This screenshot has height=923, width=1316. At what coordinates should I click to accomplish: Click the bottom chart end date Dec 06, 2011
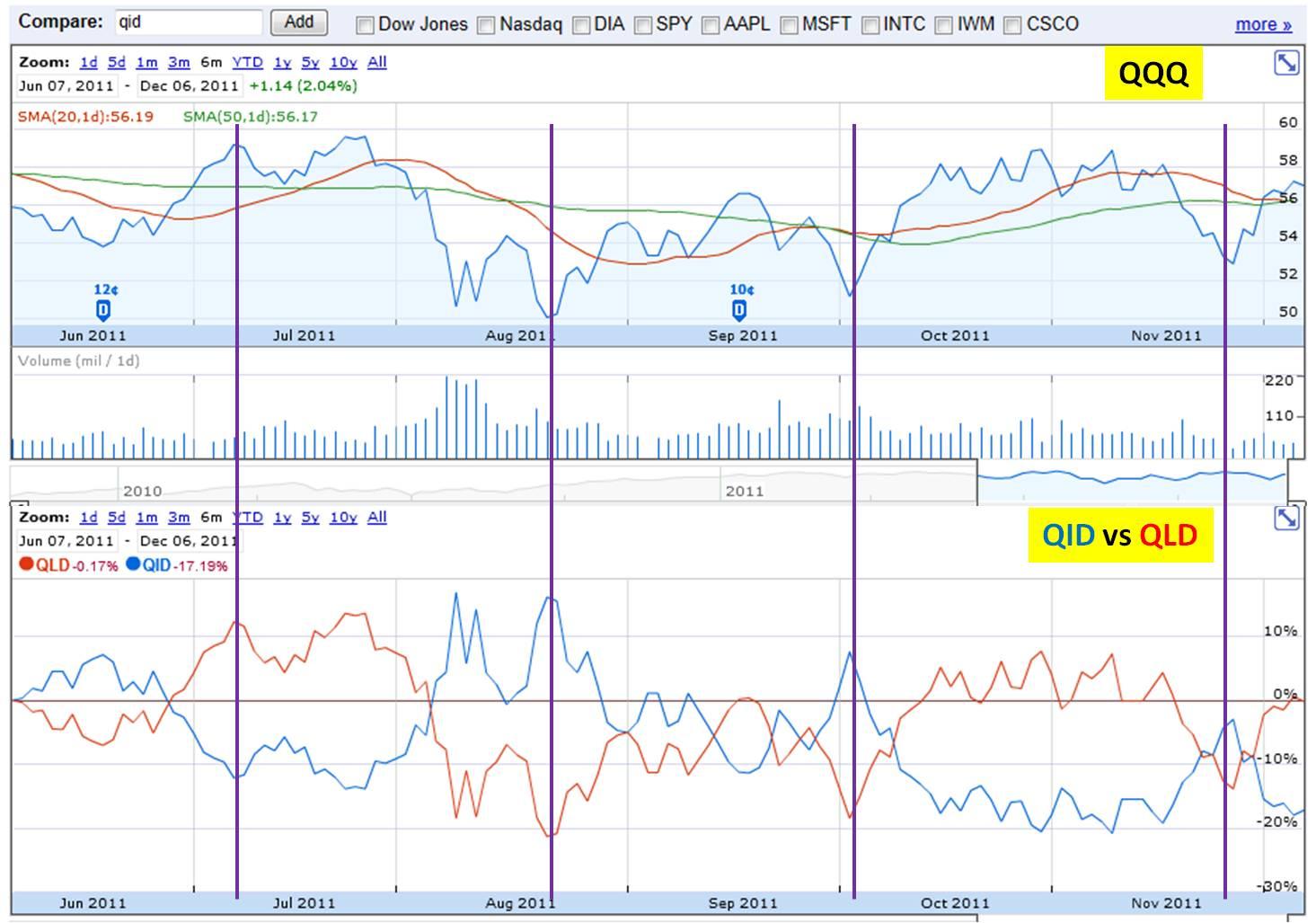(190, 540)
